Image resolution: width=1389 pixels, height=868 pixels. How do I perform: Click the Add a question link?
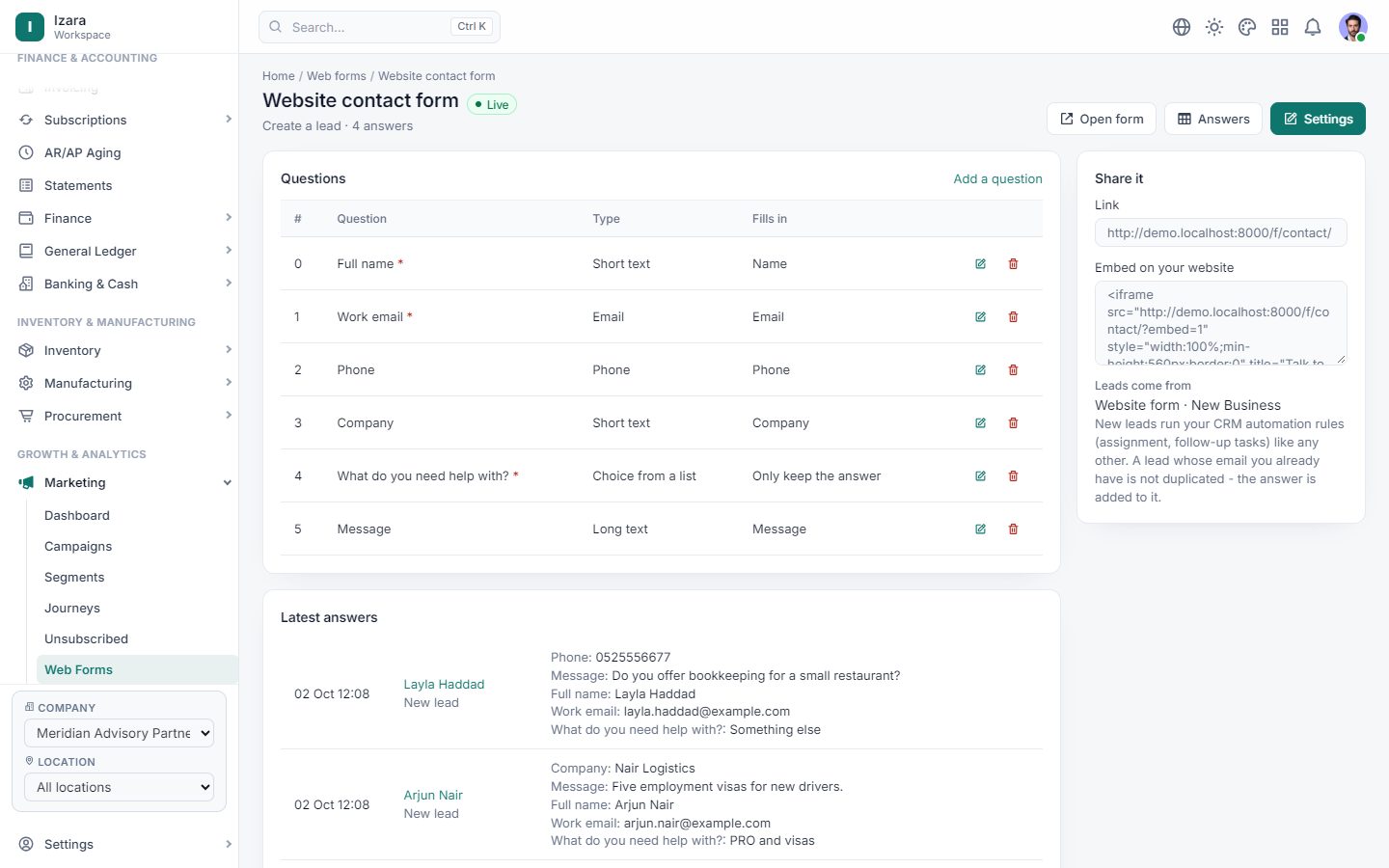[x=997, y=178]
